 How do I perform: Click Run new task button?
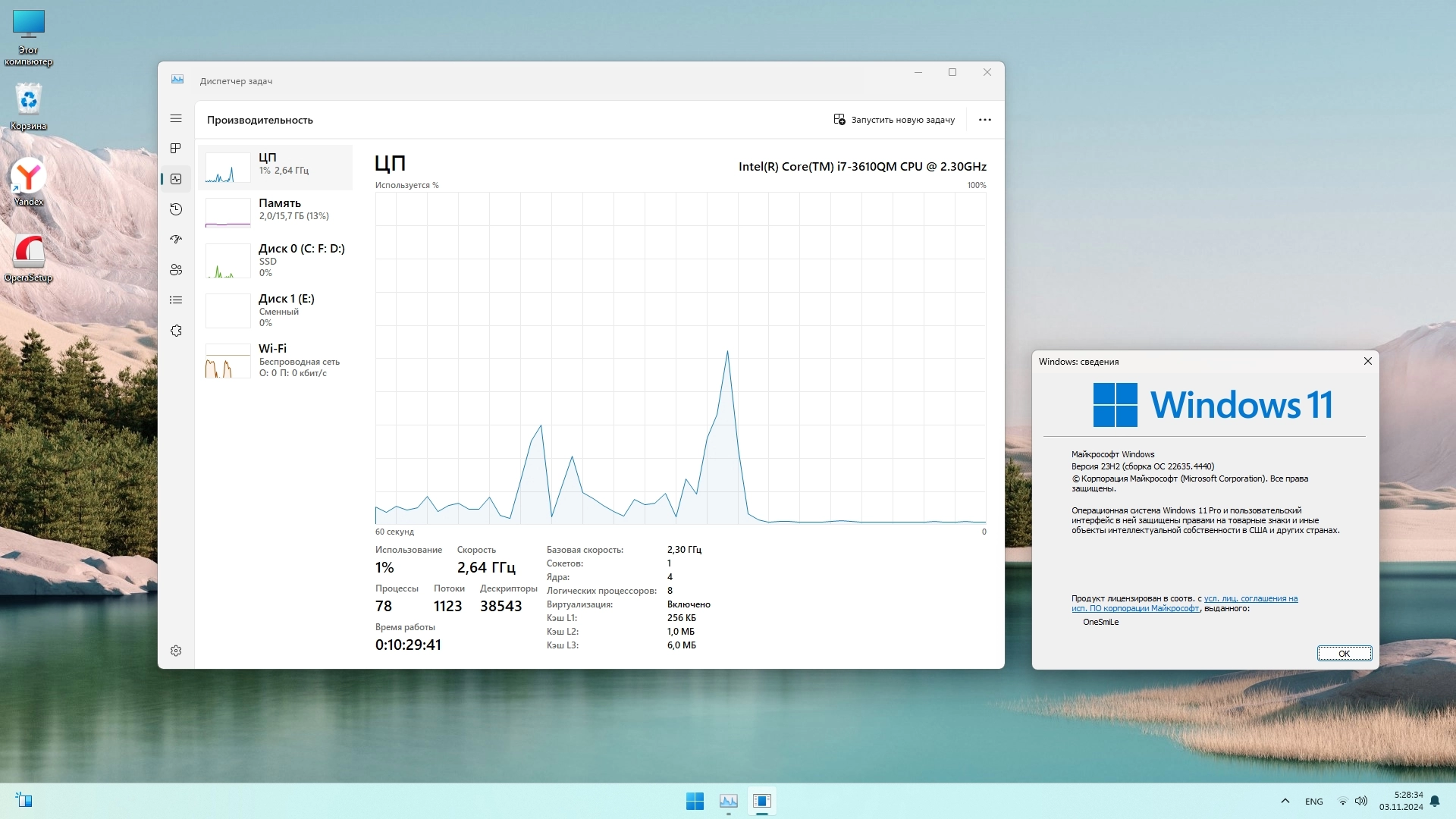[x=894, y=120]
